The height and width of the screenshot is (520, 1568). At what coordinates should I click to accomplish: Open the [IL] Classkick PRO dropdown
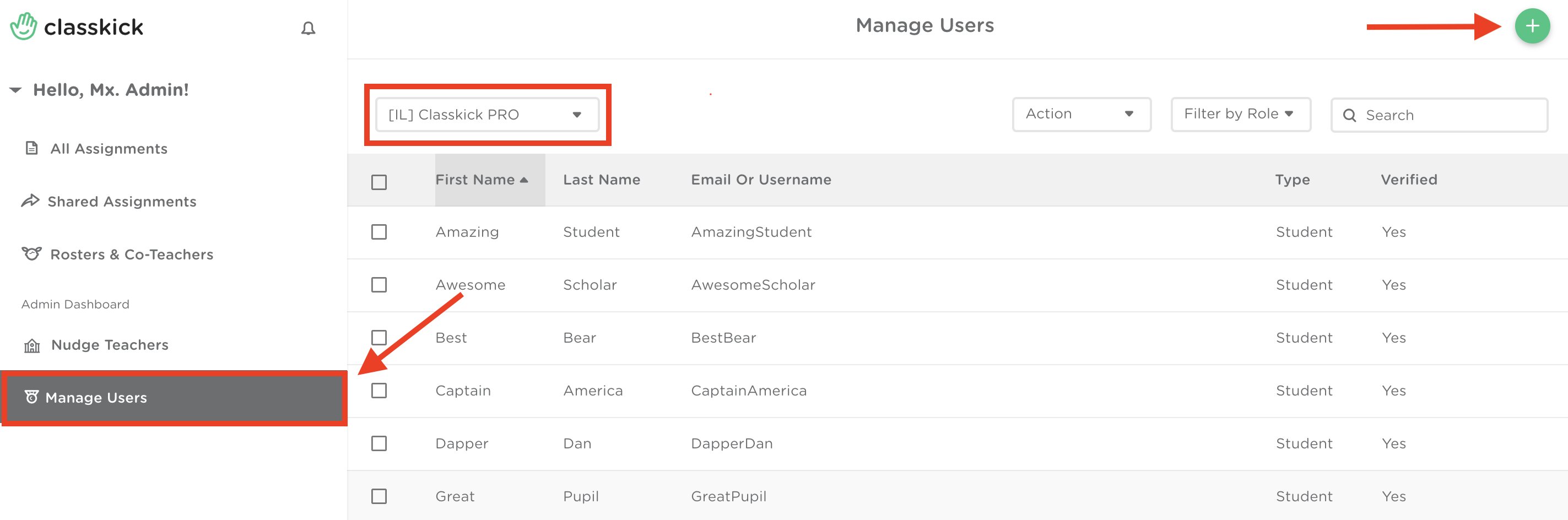pos(486,115)
